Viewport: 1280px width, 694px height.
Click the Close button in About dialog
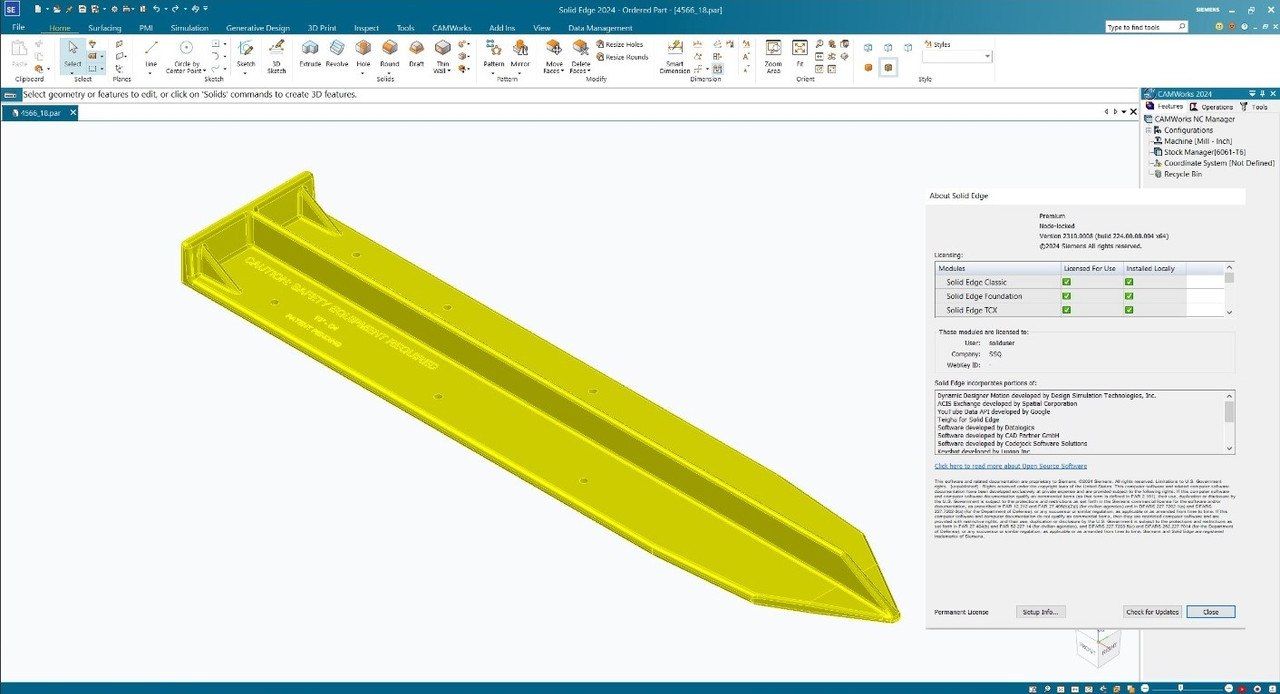pos(1210,612)
